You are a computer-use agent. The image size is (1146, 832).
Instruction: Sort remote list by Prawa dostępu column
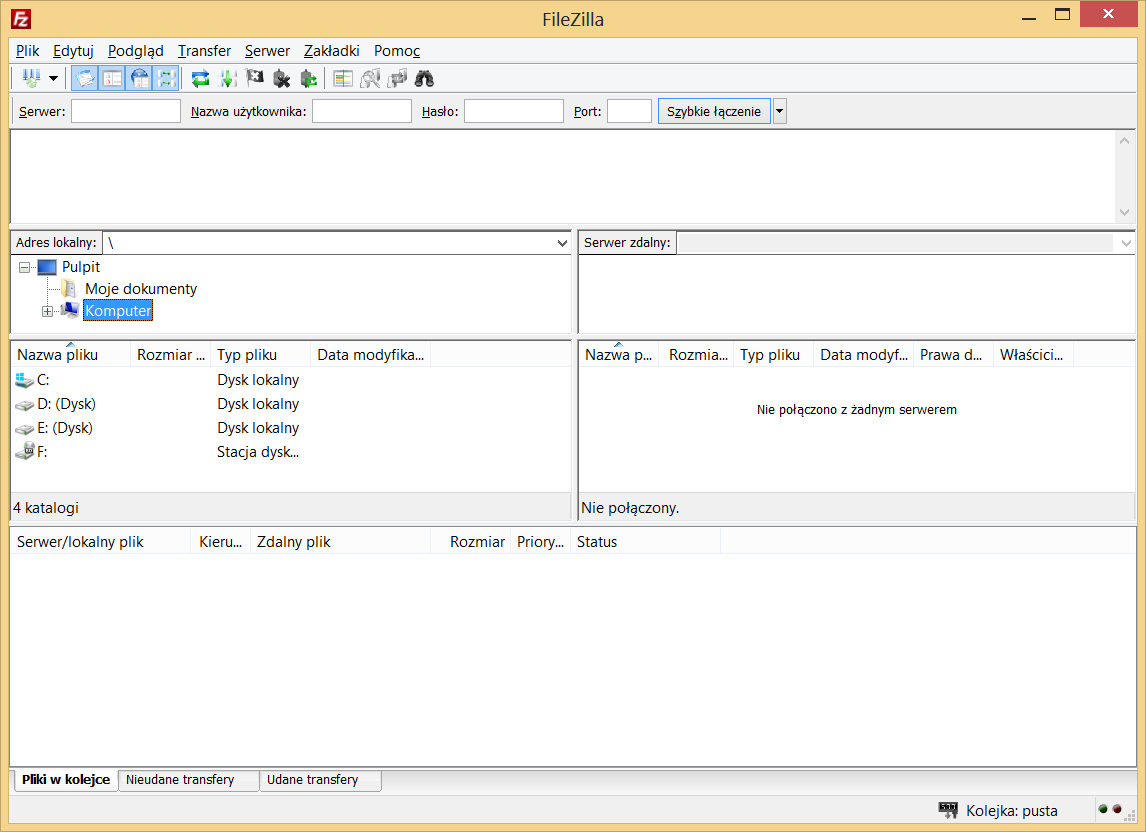(x=953, y=355)
